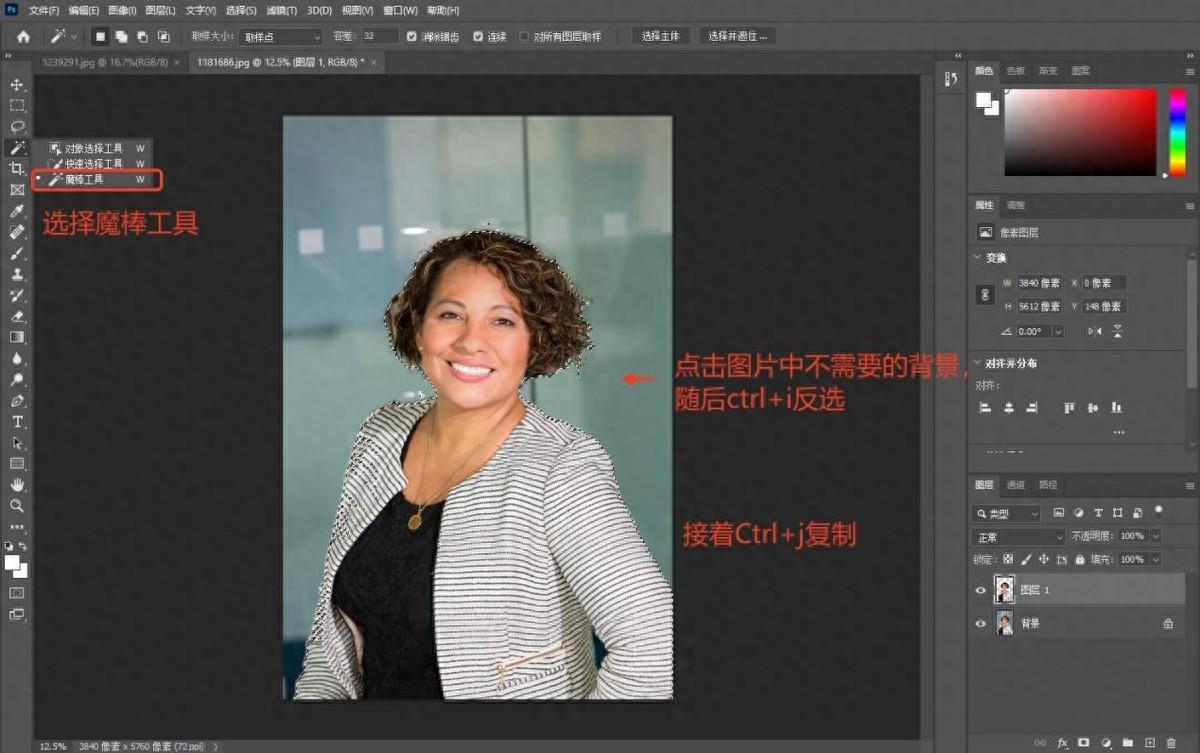The height and width of the screenshot is (753, 1200).
Task: Hide the 图层 1 layer via eye icon
Action: tap(980, 590)
